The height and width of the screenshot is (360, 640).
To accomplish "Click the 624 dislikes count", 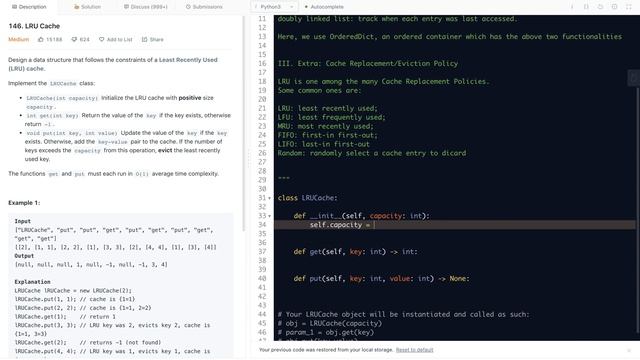I will (84, 40).
